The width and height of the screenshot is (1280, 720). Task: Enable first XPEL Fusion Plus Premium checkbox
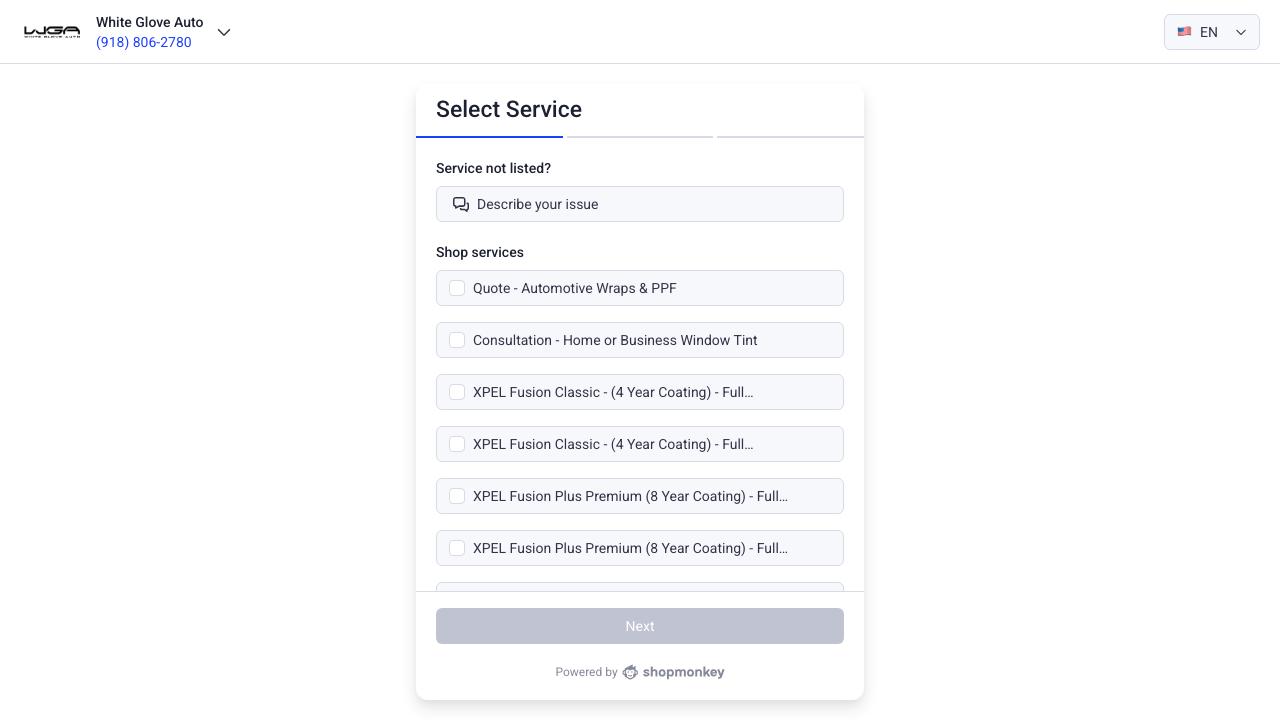tap(457, 496)
